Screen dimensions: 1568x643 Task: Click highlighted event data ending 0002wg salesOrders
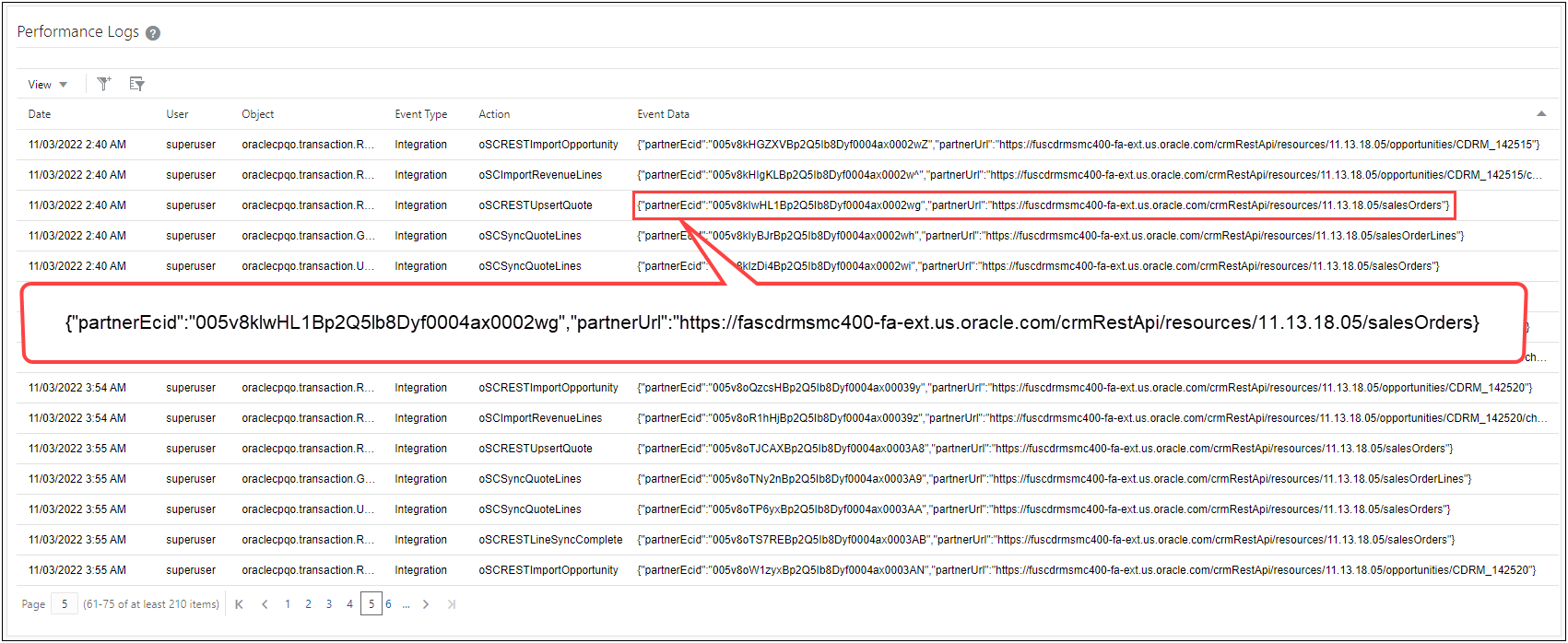pyautogui.click(x=1043, y=205)
